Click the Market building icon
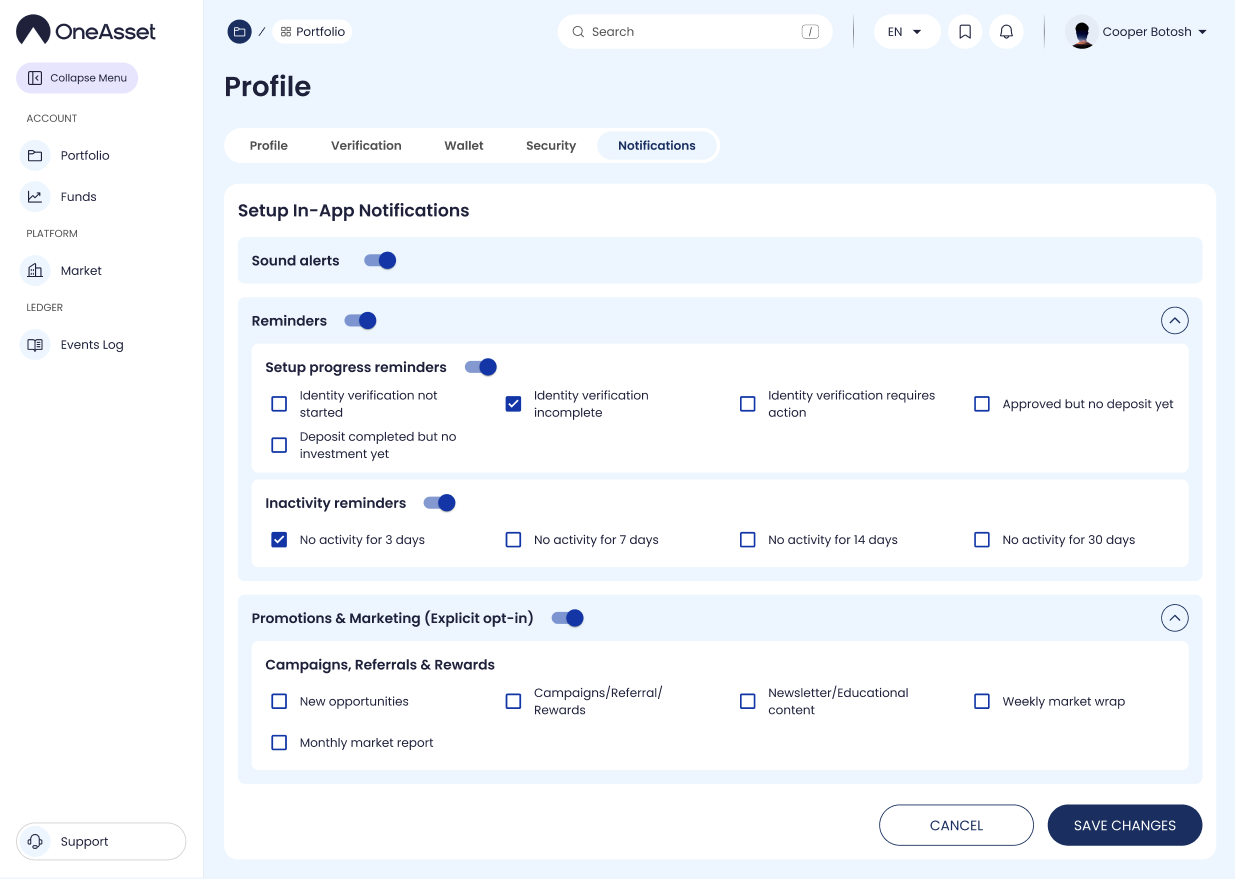Image resolution: width=1235 pixels, height=879 pixels. (x=35, y=271)
